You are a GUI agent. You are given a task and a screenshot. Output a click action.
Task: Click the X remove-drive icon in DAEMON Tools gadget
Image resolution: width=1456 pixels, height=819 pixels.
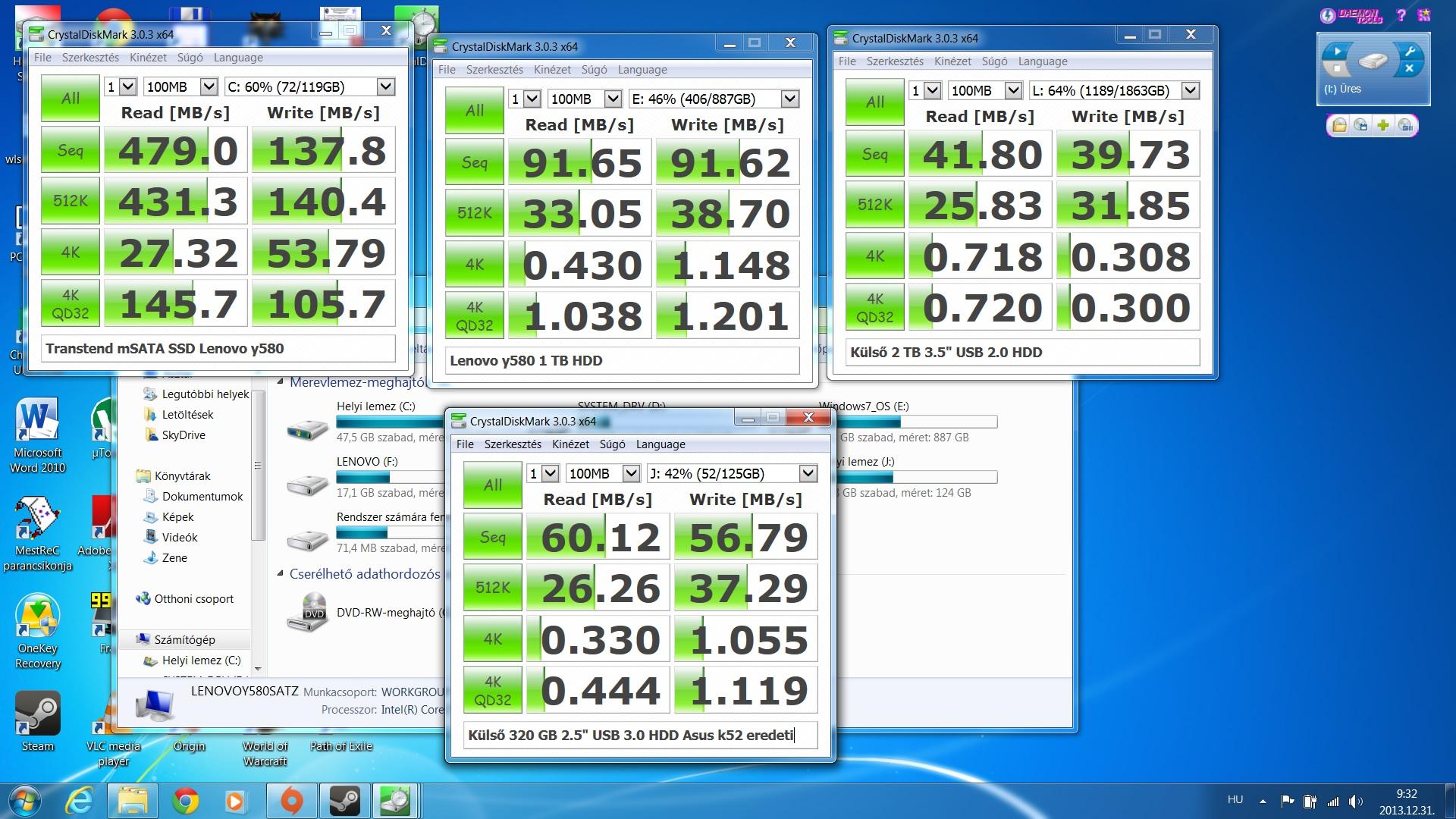coord(1410,69)
